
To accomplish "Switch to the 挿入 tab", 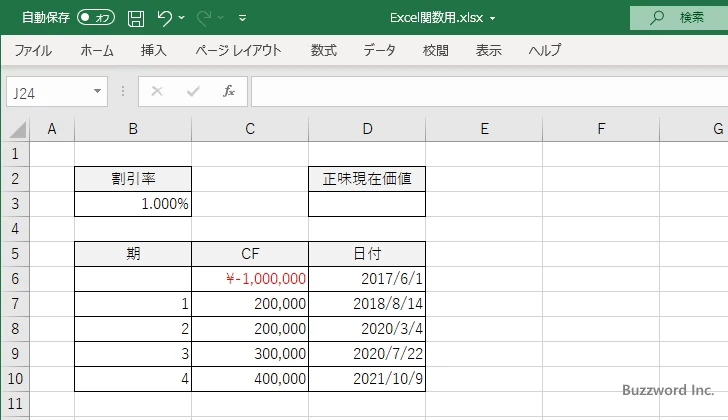I will 154,50.
